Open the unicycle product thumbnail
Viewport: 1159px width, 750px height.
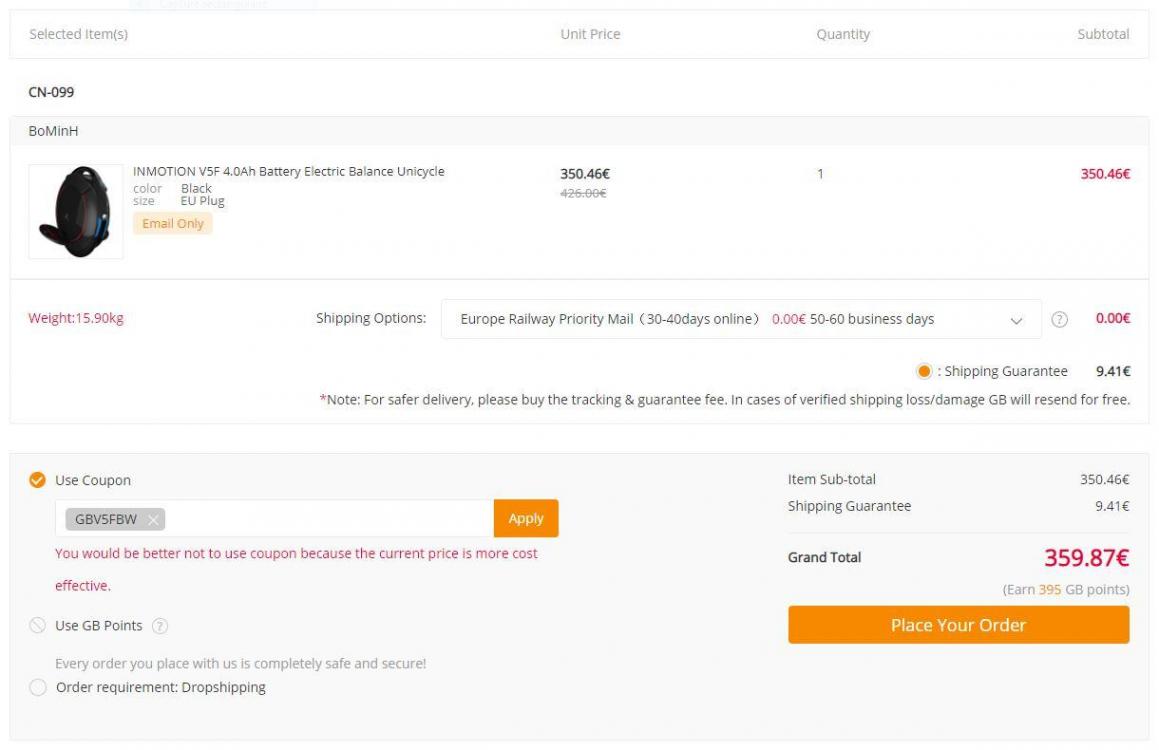click(76, 211)
